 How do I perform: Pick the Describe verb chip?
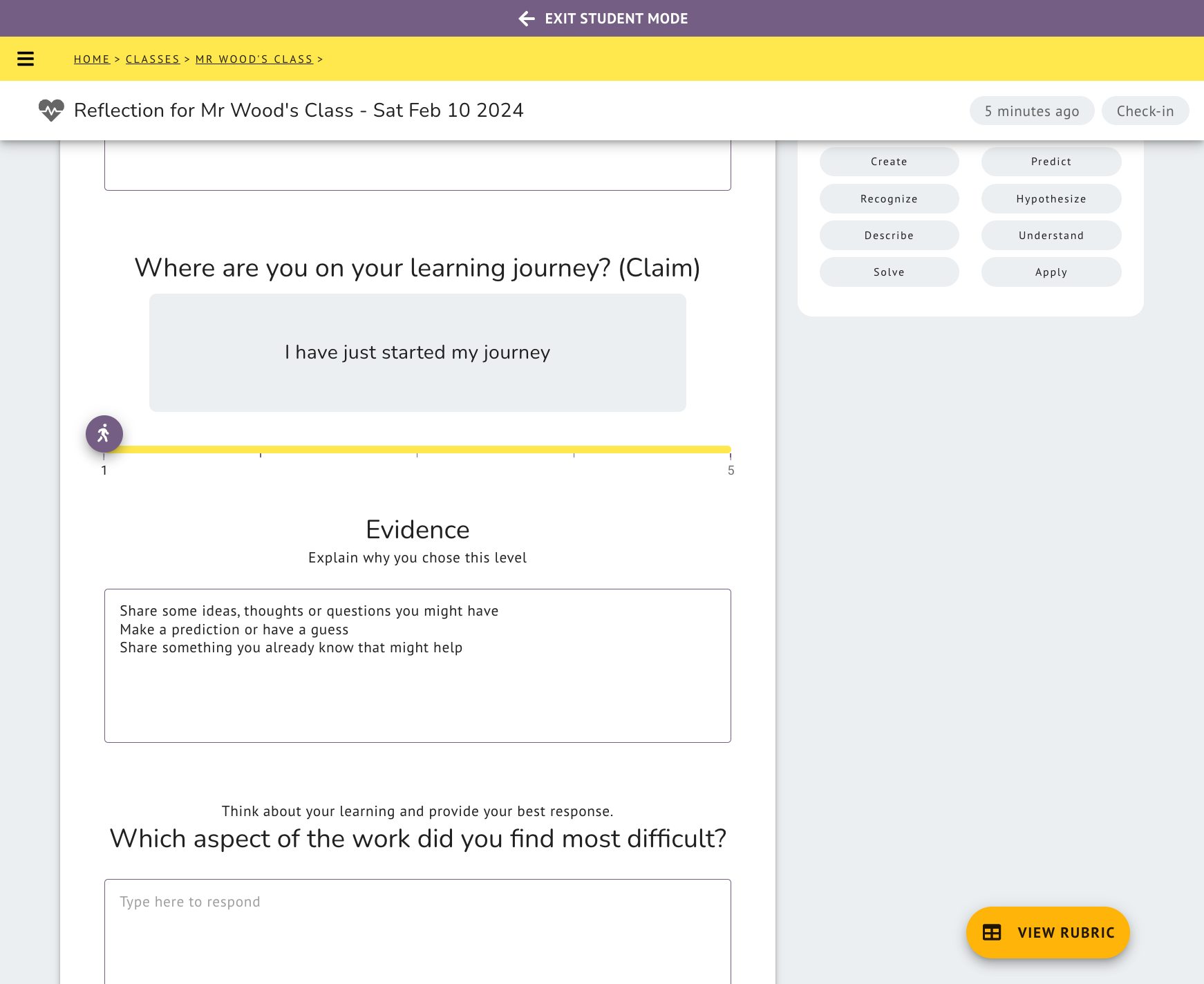890,236
